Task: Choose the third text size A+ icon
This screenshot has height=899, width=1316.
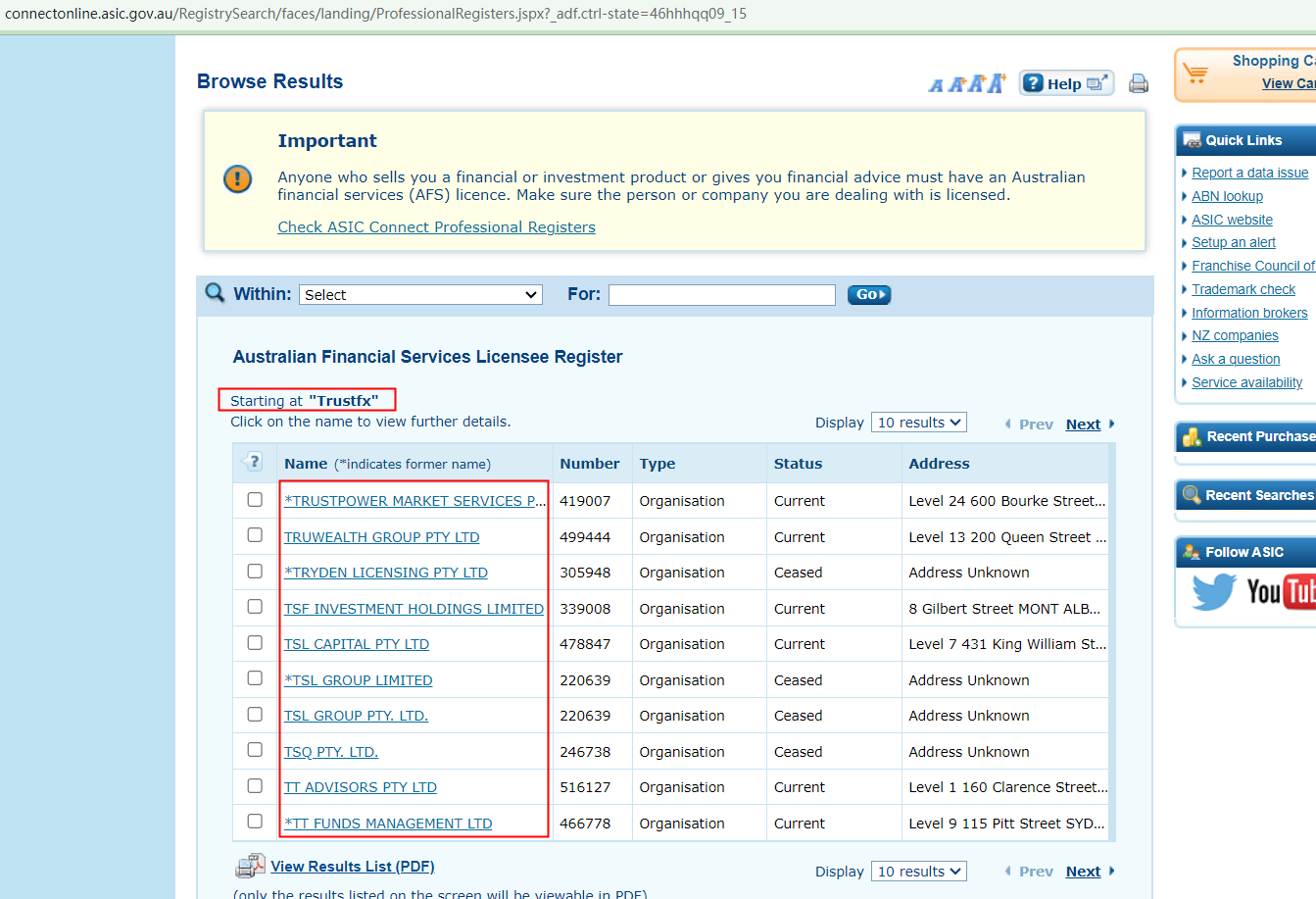Action: pyautogui.click(x=976, y=83)
